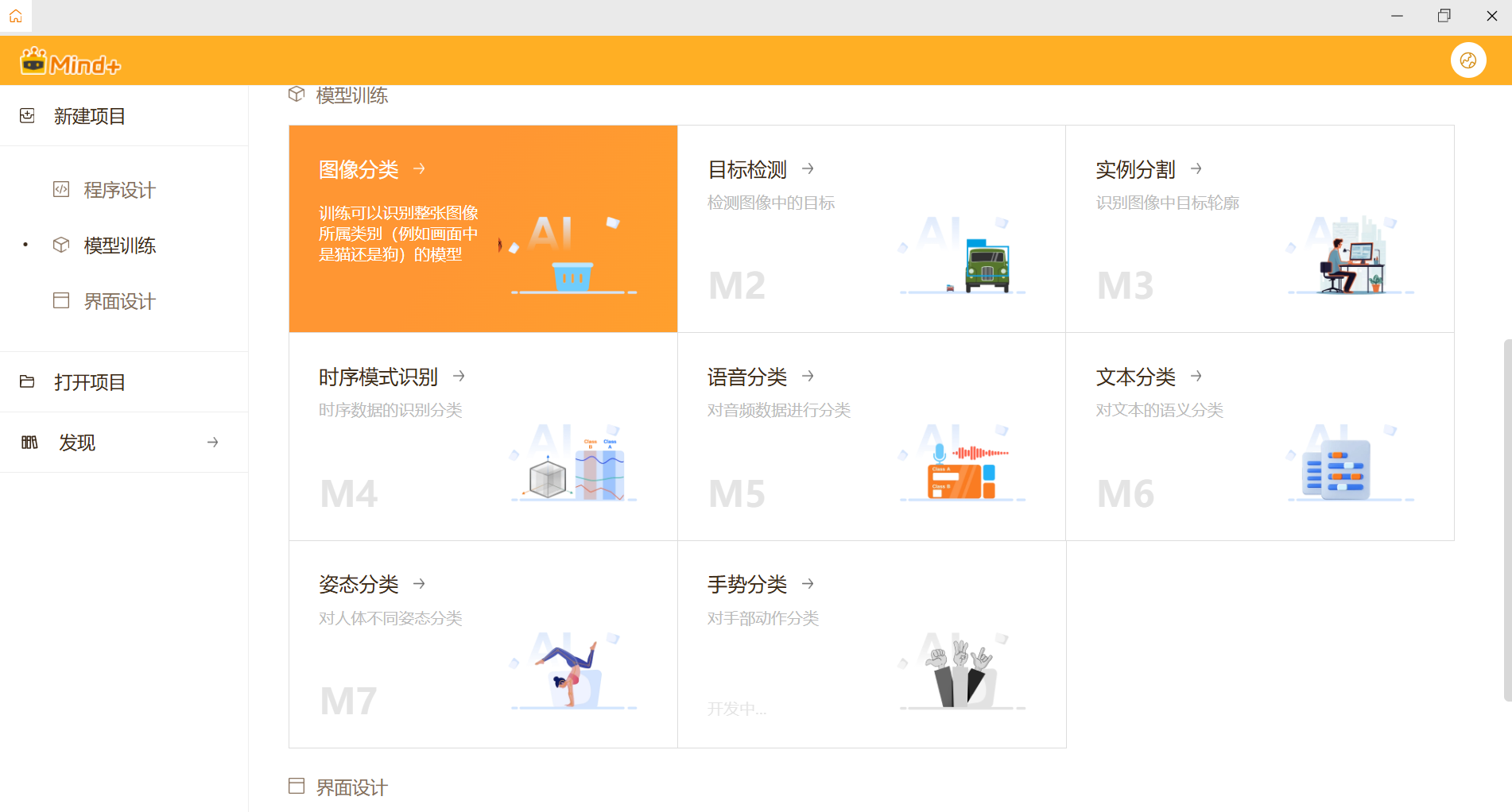
Task: Click the arrow on the 文本分类 card
Action: (x=1196, y=376)
